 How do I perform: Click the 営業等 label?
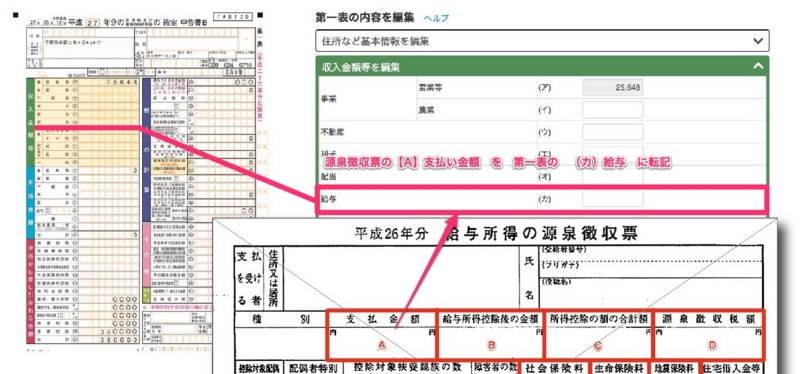[x=430, y=88]
